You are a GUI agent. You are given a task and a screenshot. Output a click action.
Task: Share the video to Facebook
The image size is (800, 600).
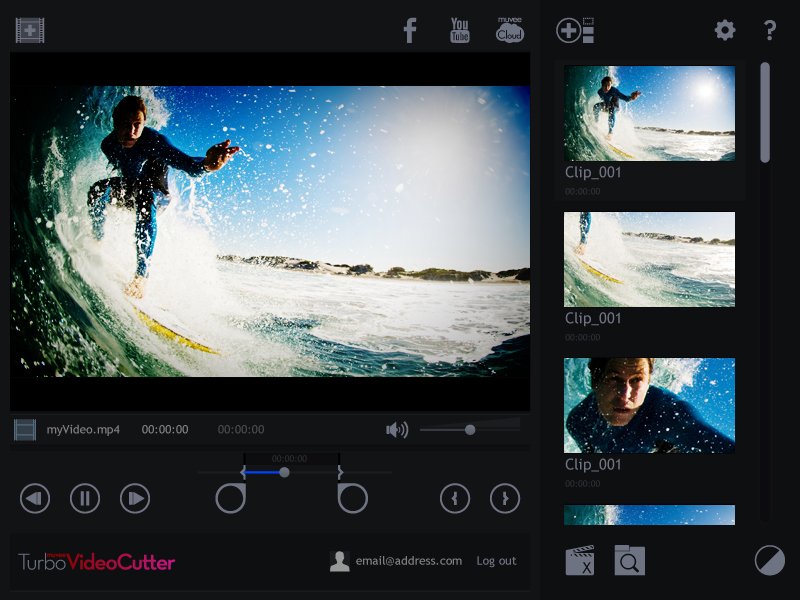[410, 30]
